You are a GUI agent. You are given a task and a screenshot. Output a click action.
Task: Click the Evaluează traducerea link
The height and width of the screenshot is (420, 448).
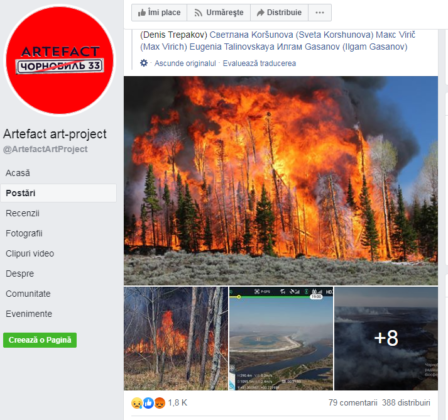259,63
